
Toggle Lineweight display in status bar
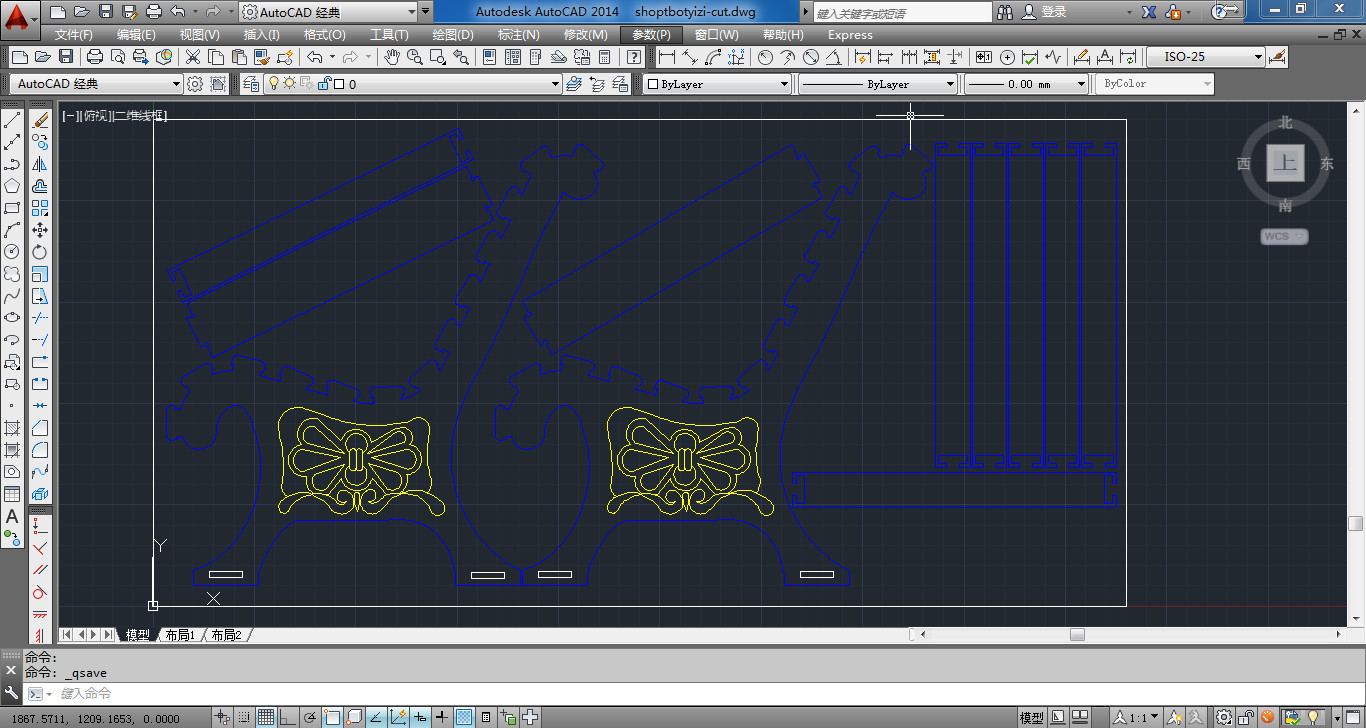(x=442, y=717)
